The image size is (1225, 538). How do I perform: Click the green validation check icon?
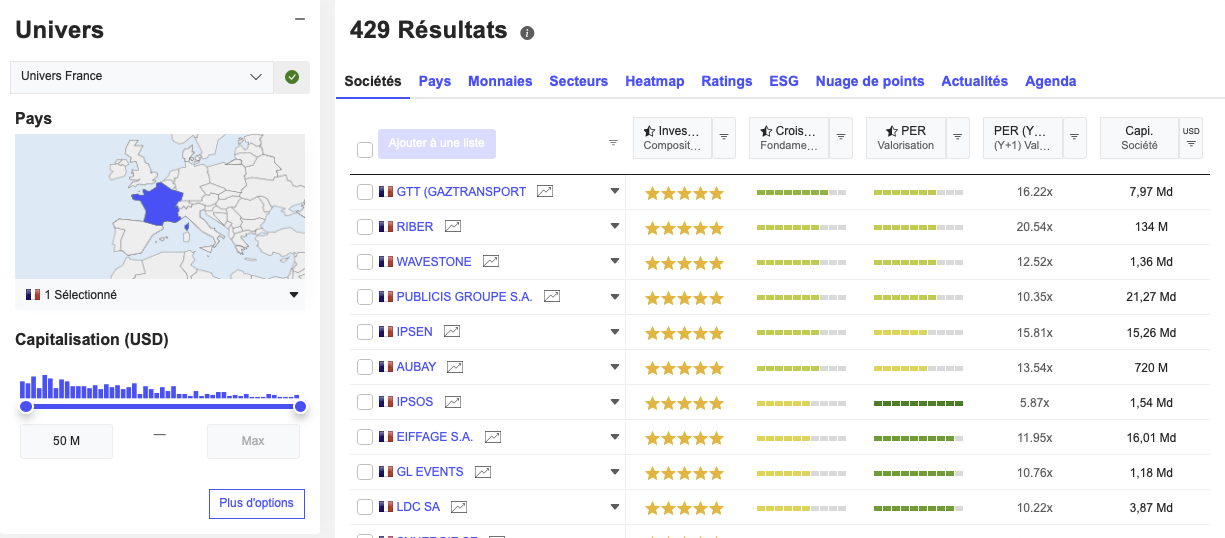pos(292,77)
